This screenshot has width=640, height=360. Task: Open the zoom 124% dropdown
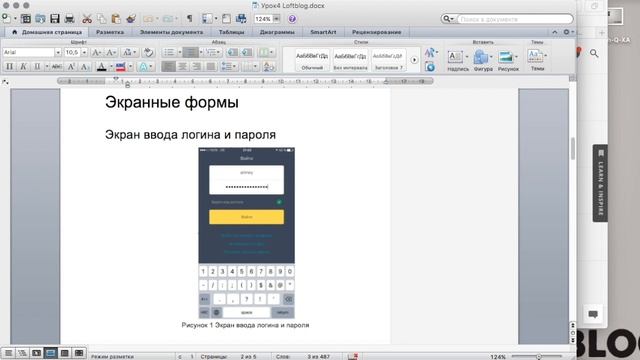coord(276,19)
